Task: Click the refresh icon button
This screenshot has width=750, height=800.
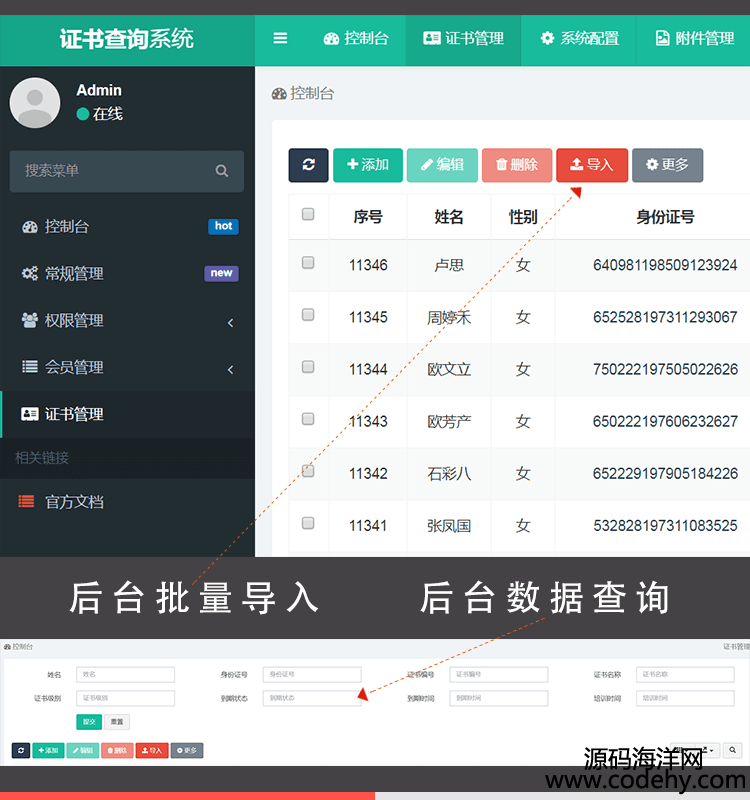Action: [x=308, y=165]
